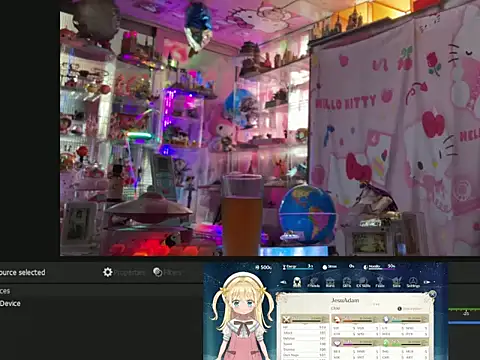Click the JesuAdam character name
This screenshot has height=360, width=480.
(345, 300)
